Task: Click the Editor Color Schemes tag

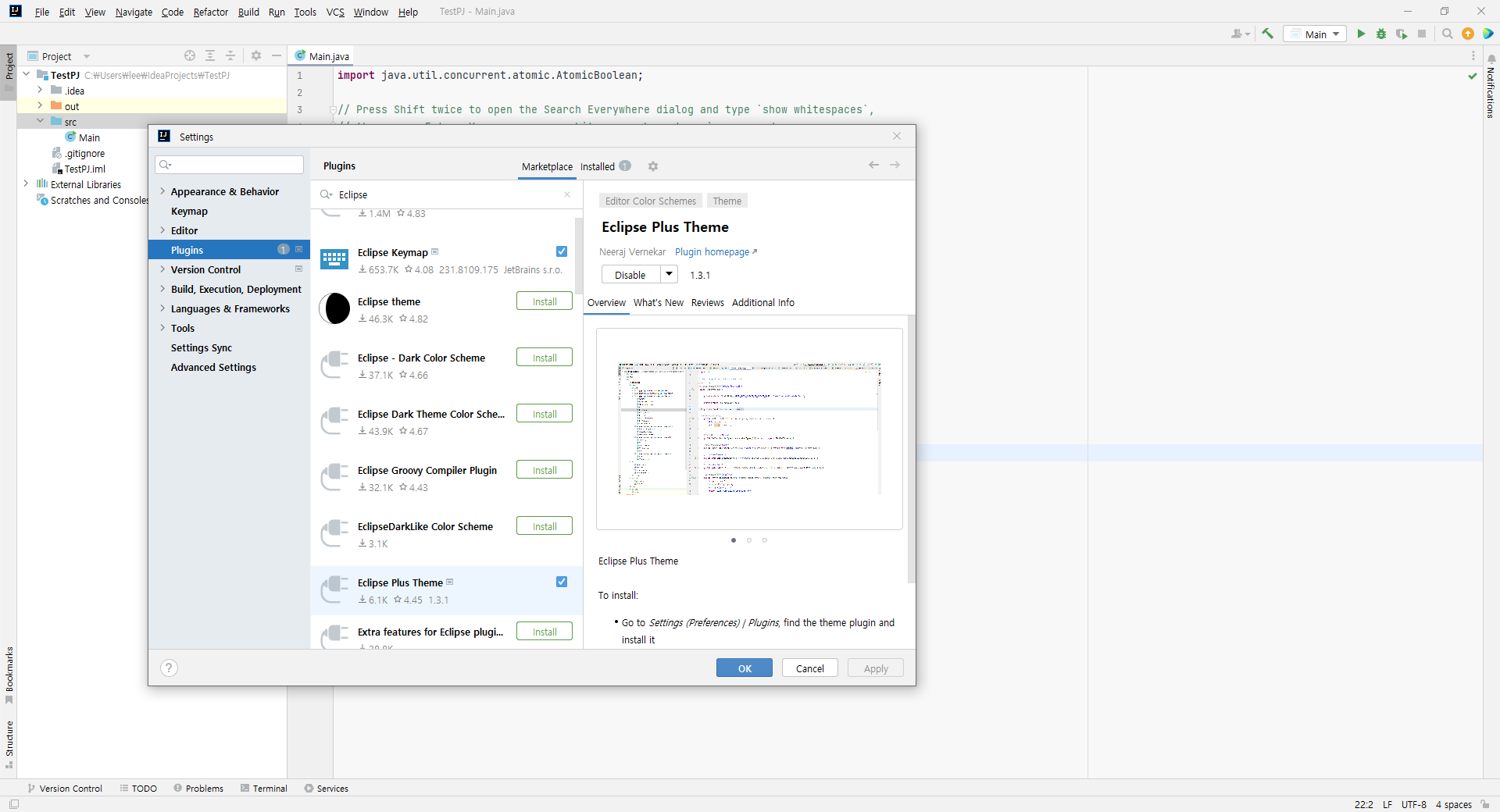Action: point(650,201)
